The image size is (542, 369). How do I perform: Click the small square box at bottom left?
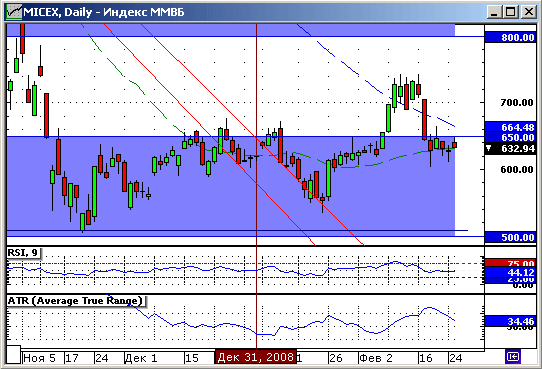(x=13, y=355)
